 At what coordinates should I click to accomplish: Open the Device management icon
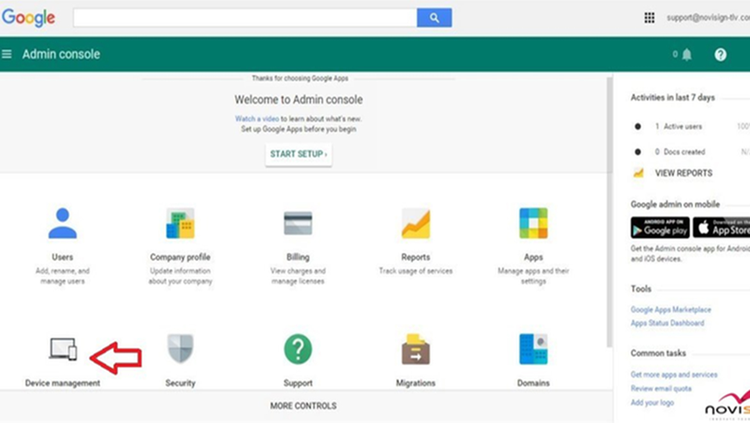coord(62,349)
